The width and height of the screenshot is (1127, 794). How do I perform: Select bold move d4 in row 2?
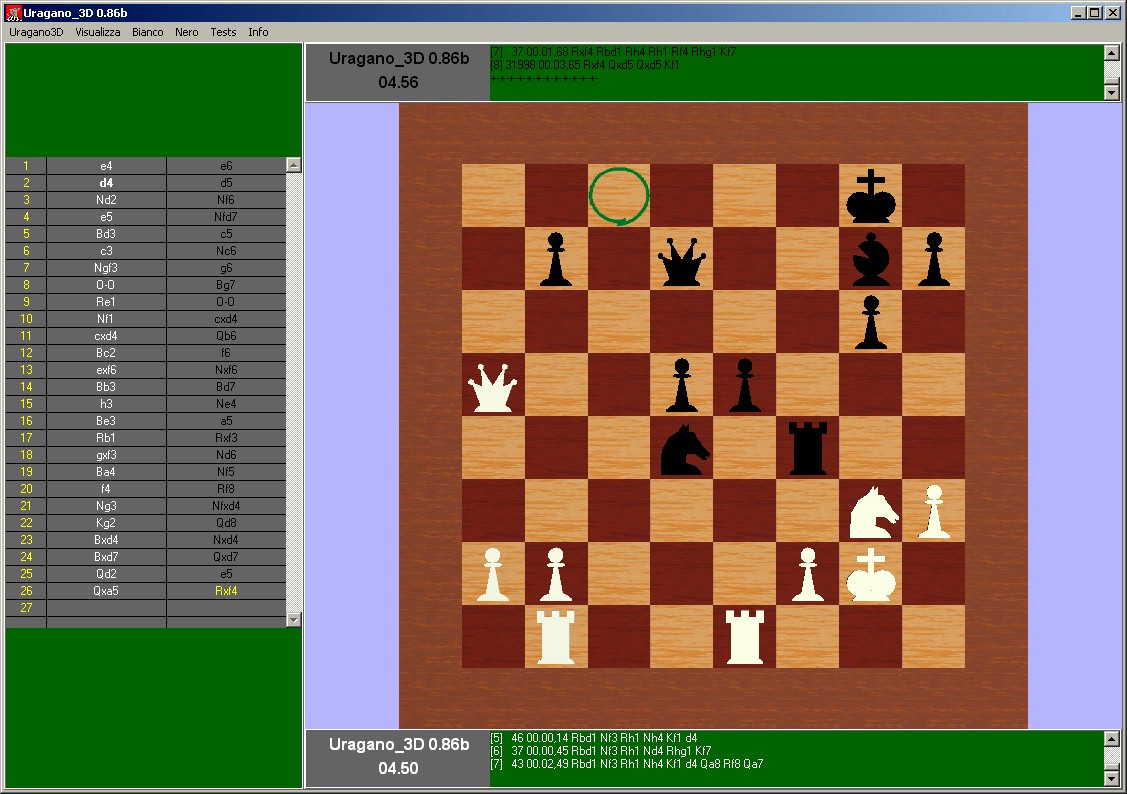(x=106, y=183)
